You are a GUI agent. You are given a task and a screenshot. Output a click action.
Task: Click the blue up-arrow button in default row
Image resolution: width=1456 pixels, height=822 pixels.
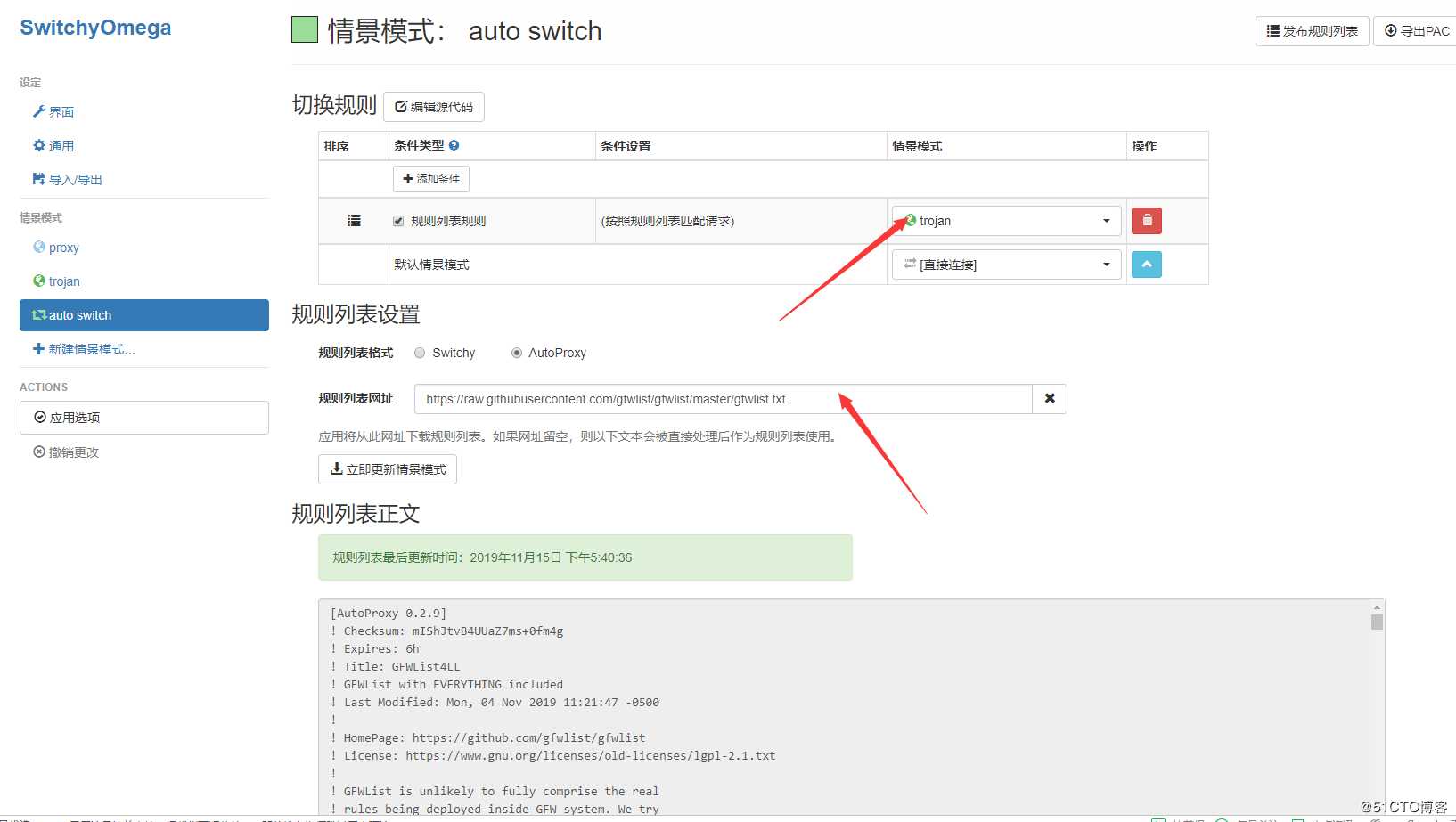coord(1147,265)
